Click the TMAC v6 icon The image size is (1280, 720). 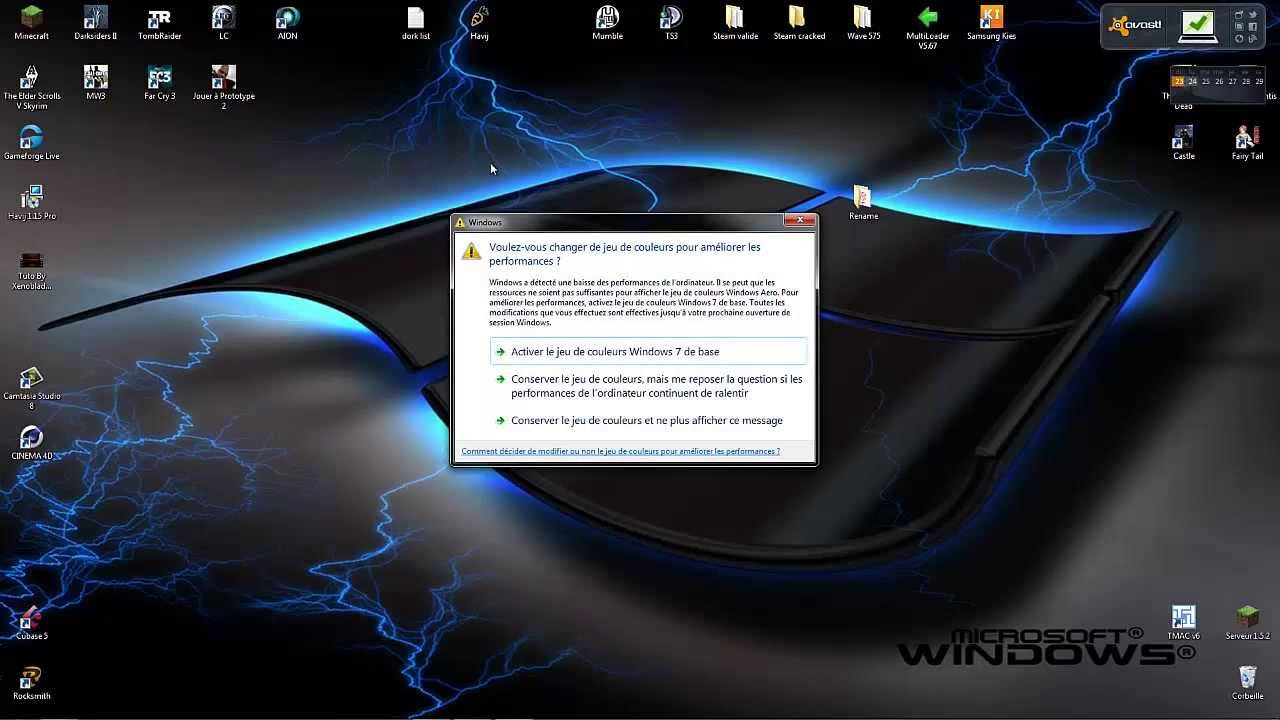(1183, 623)
